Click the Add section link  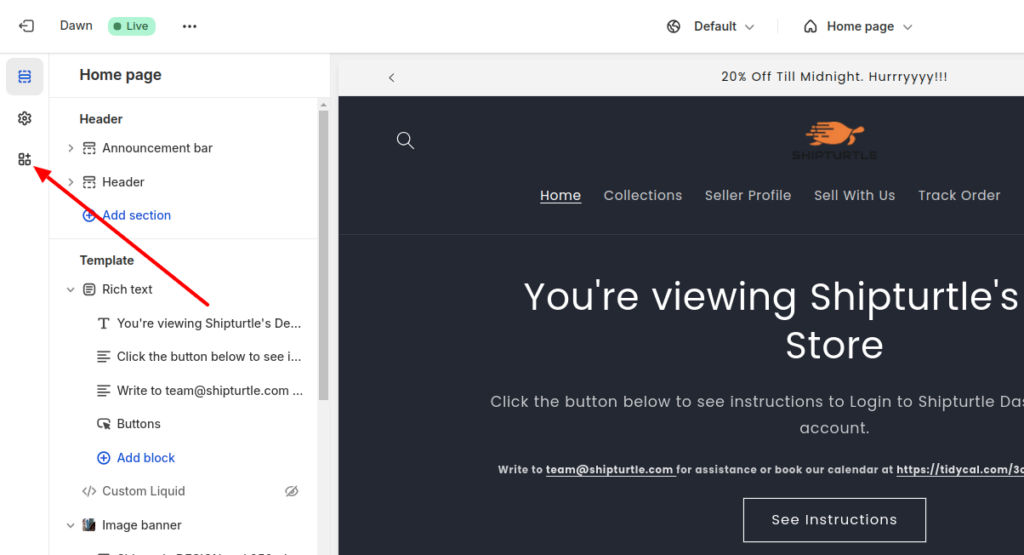136,215
